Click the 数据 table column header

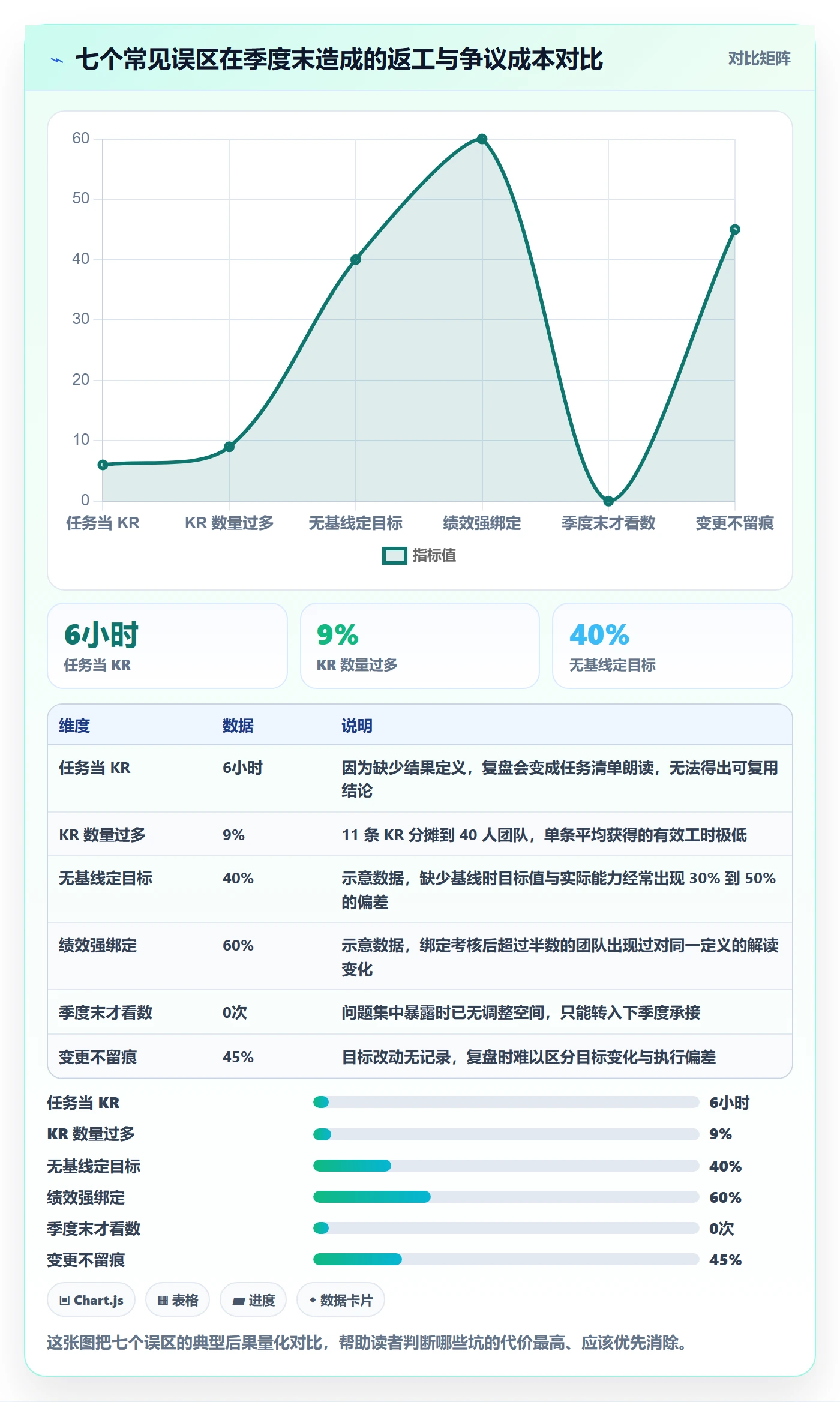[x=238, y=726]
